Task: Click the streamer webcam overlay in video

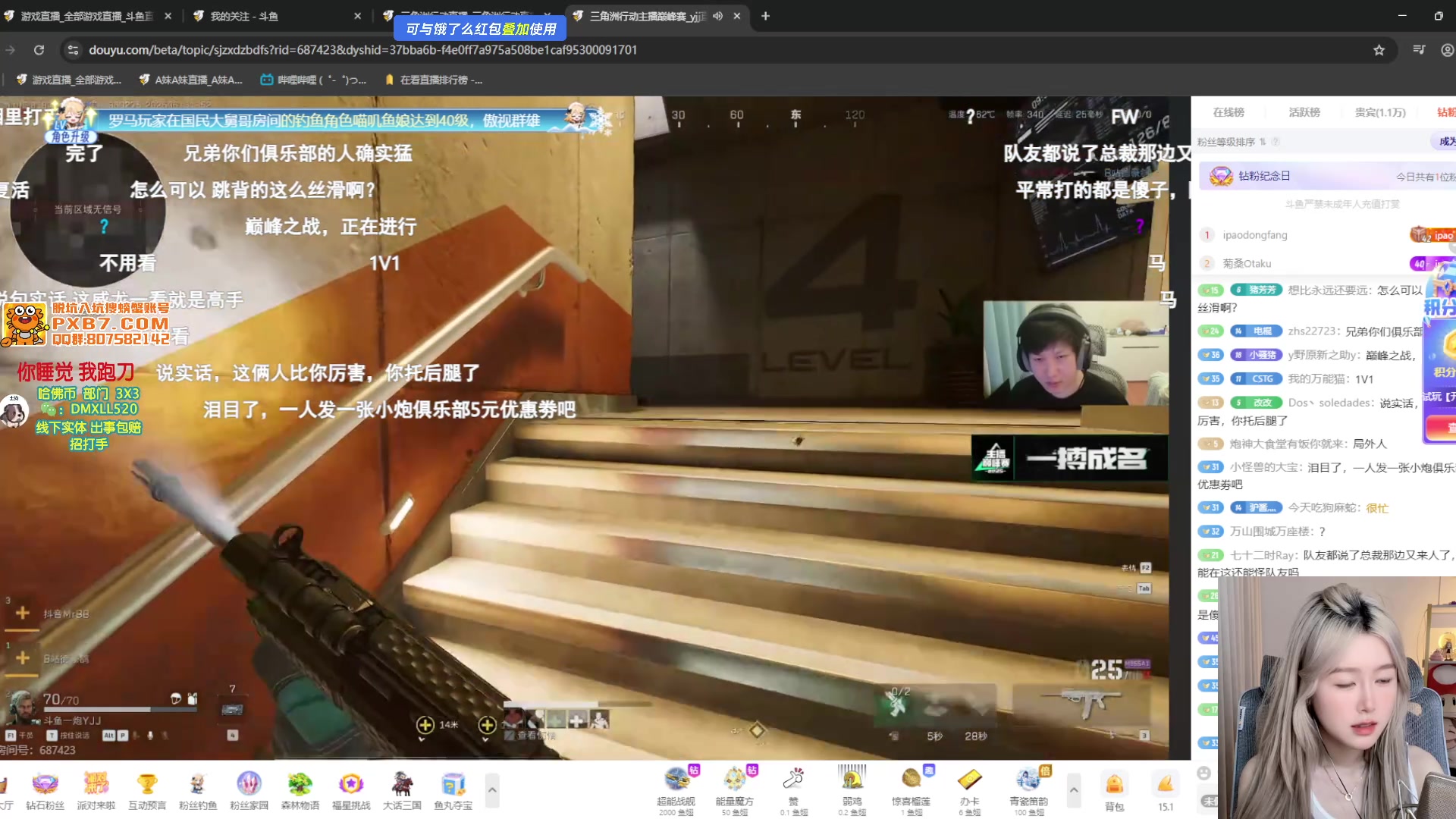Action: pyautogui.click(x=1075, y=353)
